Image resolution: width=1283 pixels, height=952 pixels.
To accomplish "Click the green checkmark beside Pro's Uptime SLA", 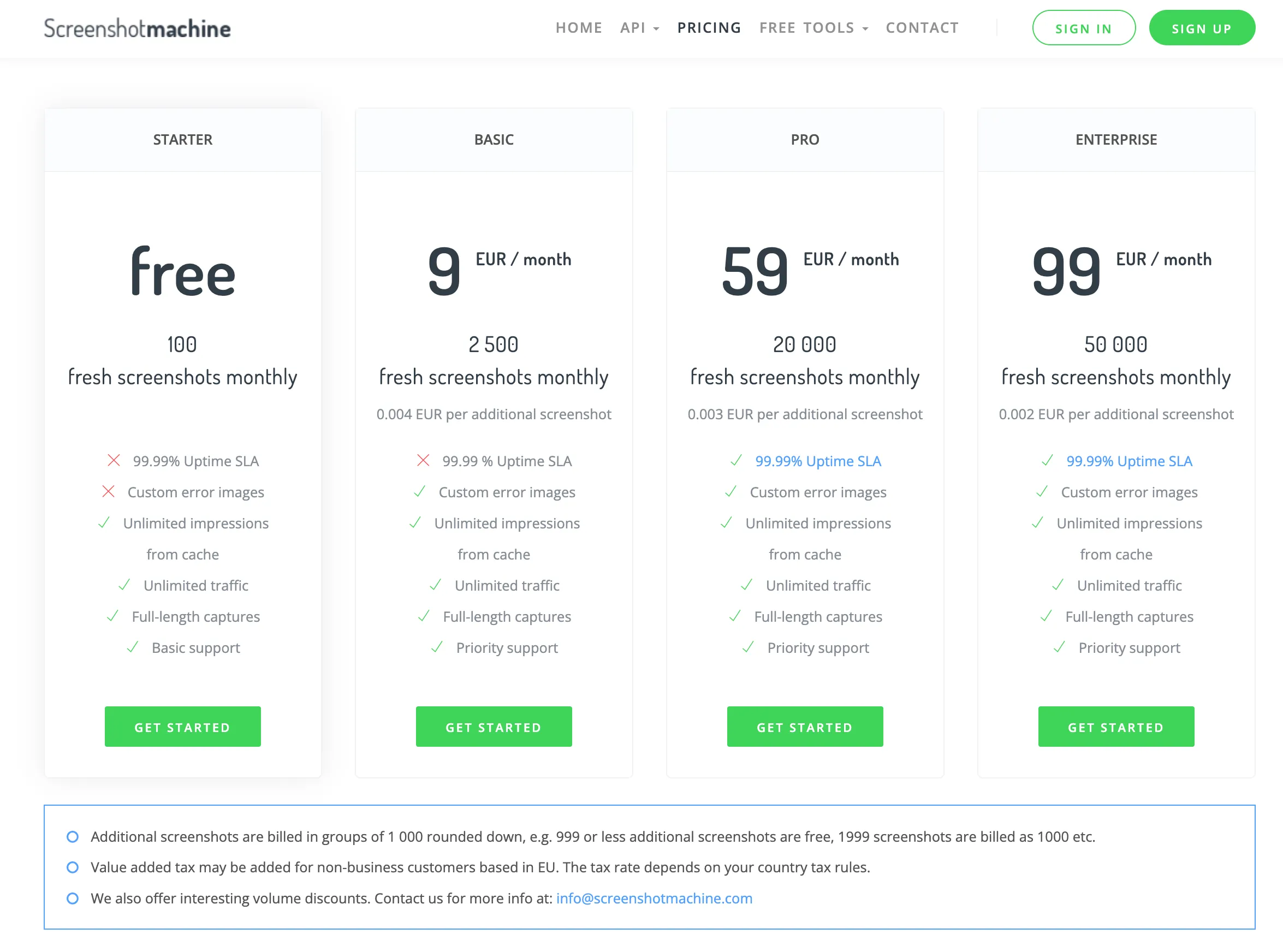I will click(x=736, y=461).
